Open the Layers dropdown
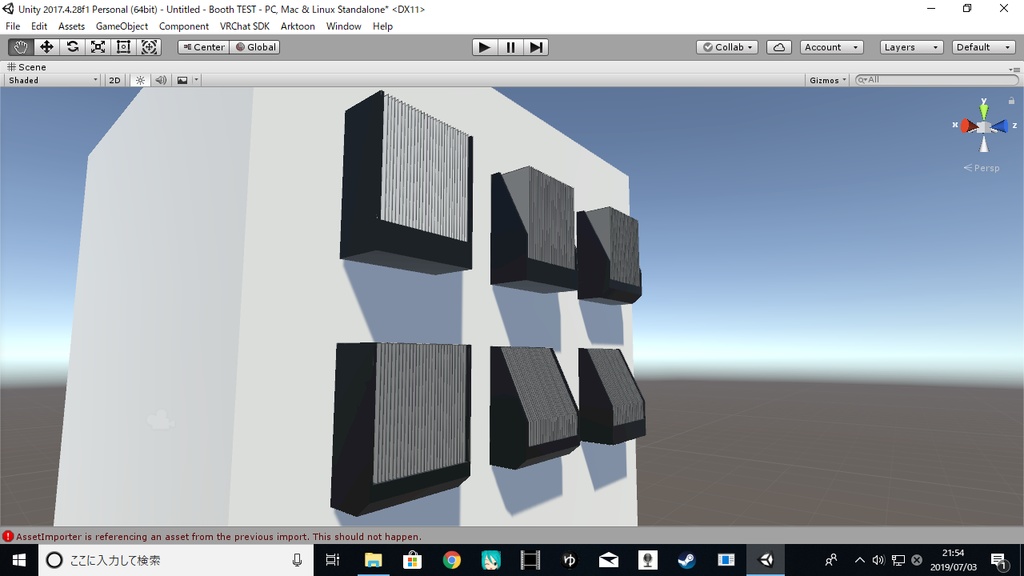Viewport: 1024px width, 576px height. (911, 47)
